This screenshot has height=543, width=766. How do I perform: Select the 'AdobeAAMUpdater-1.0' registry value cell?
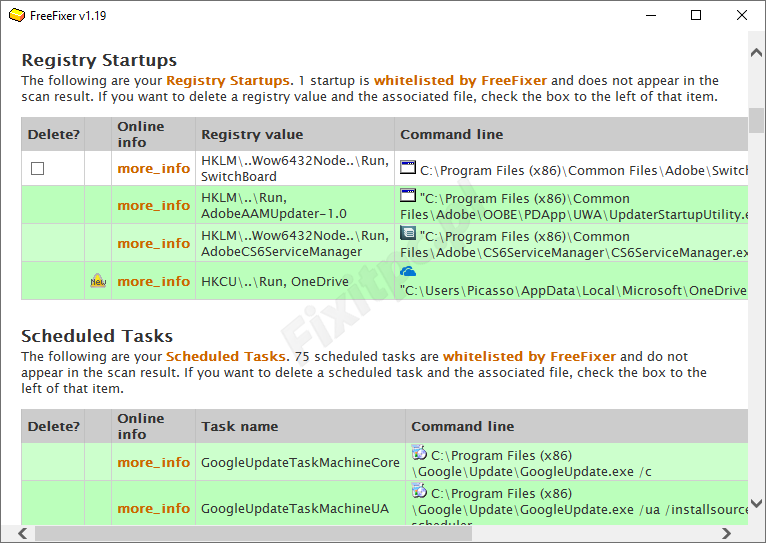295,206
